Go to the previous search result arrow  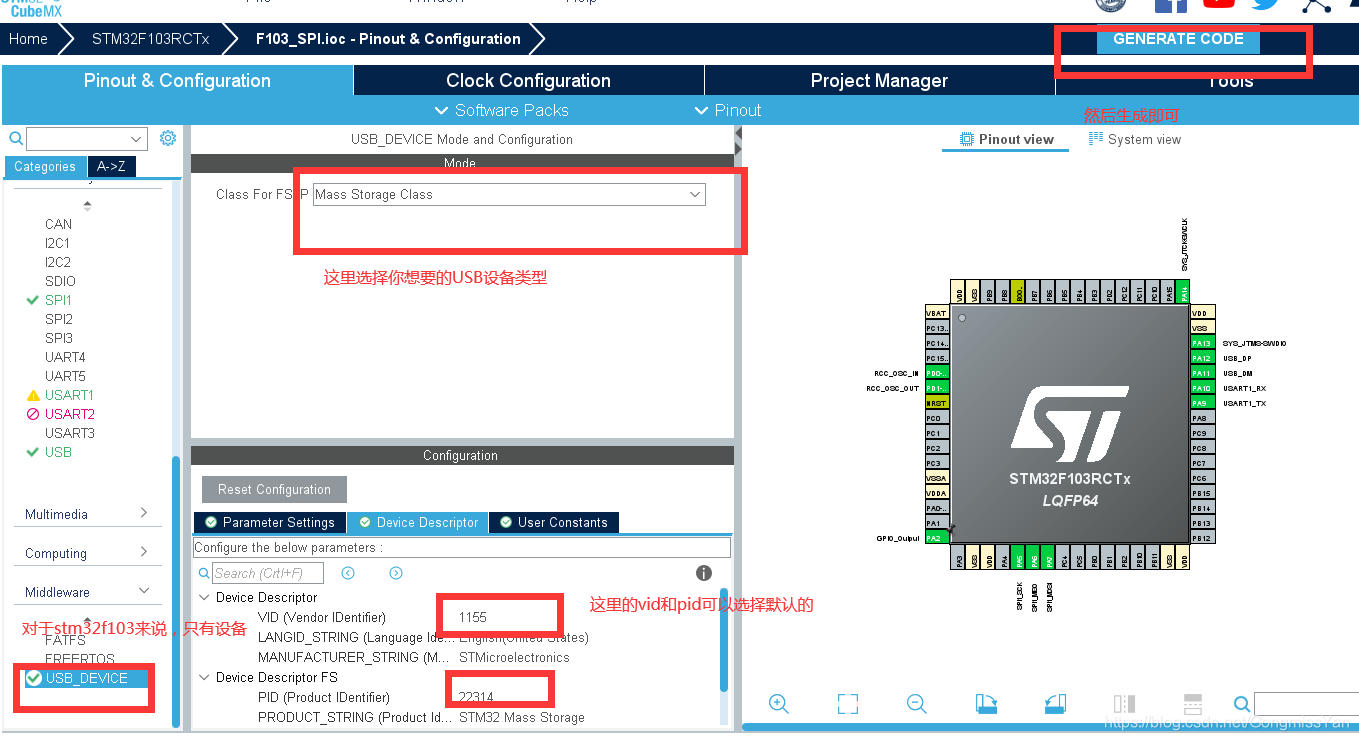(x=348, y=573)
